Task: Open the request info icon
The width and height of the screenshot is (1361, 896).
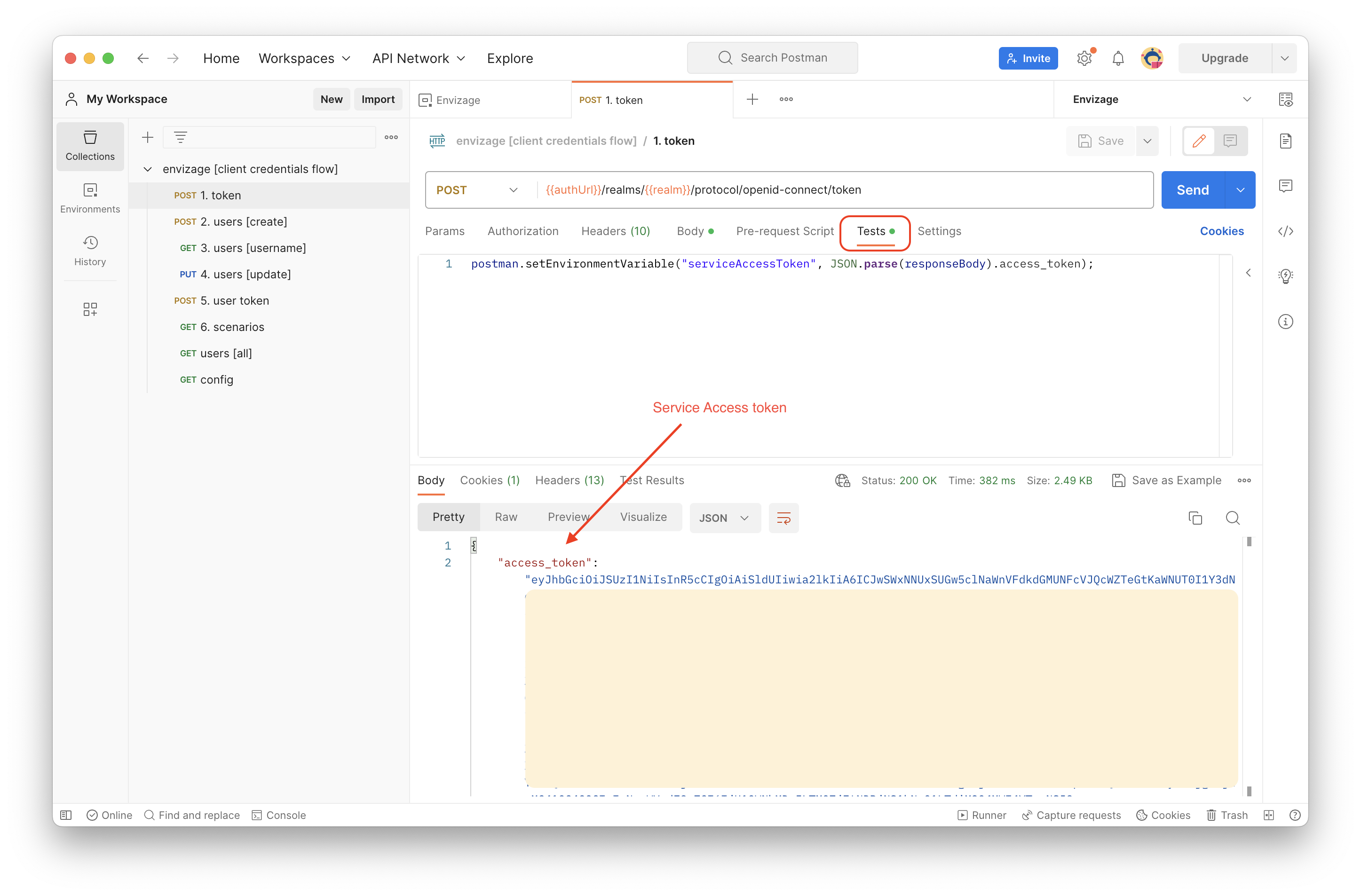Action: 1285,322
